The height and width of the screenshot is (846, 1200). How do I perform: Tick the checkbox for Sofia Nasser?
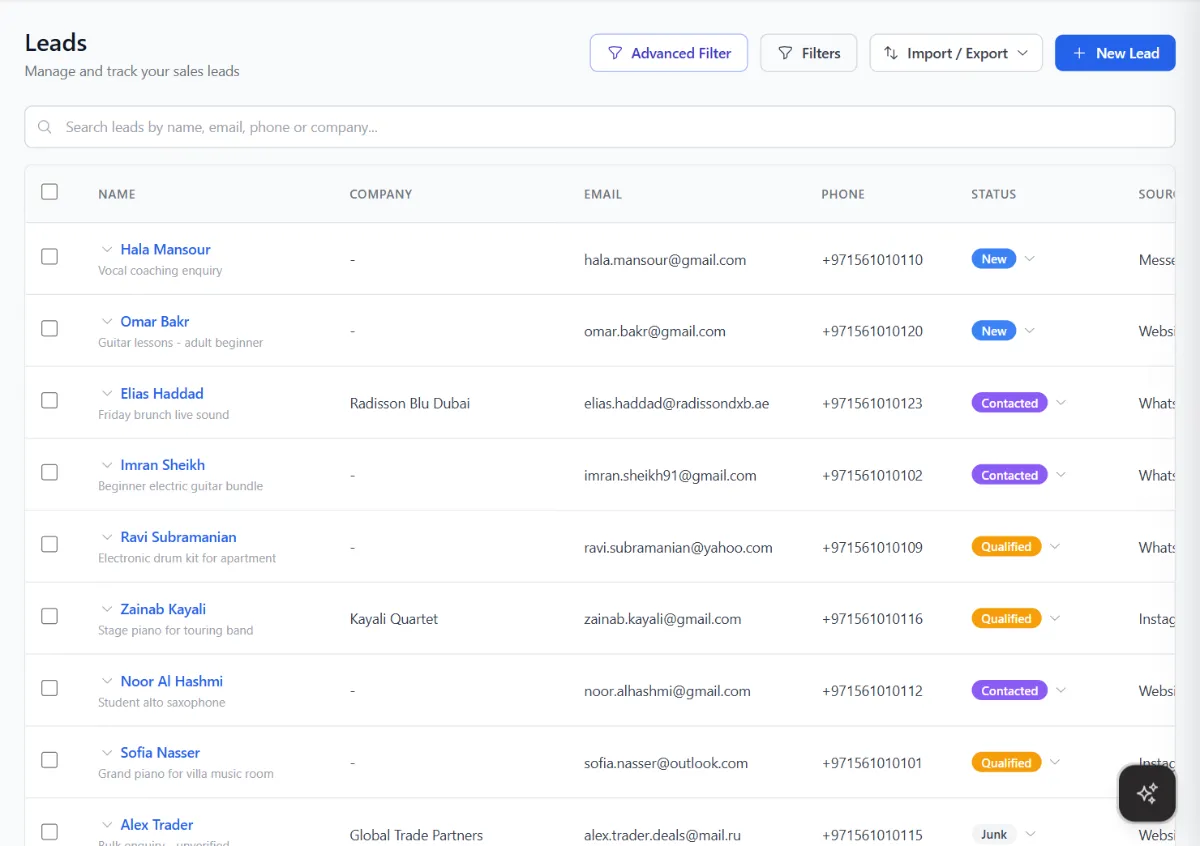pyautogui.click(x=49, y=760)
